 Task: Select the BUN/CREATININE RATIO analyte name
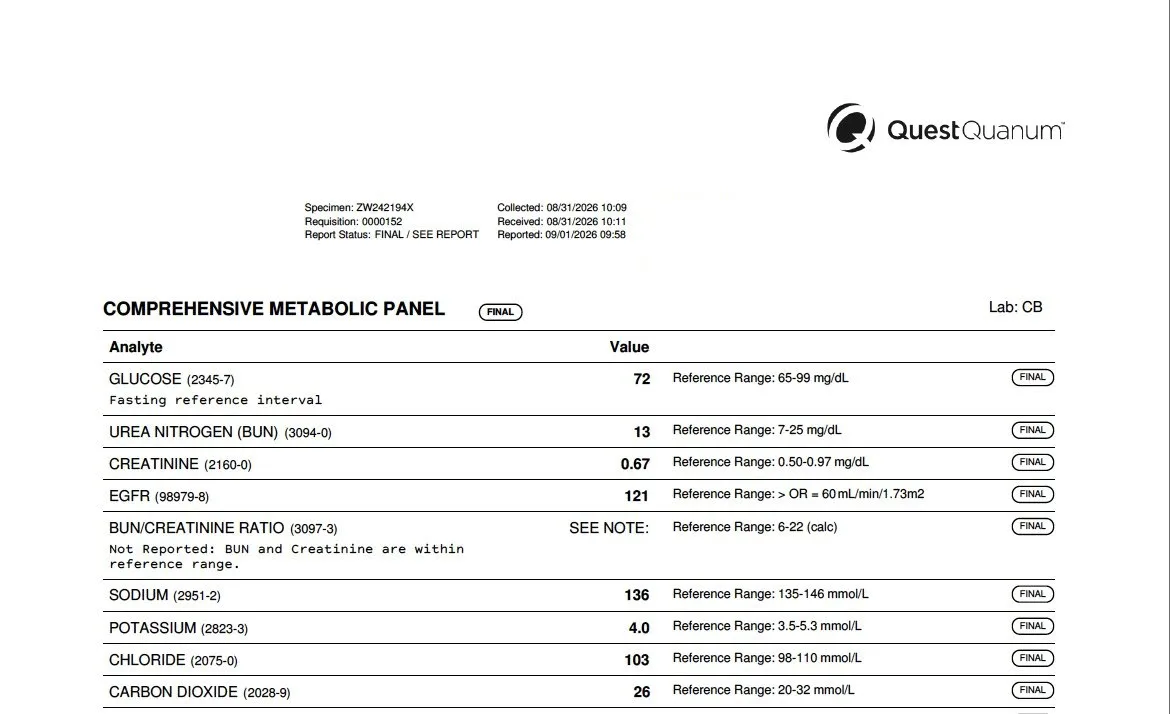pyautogui.click(x=223, y=528)
